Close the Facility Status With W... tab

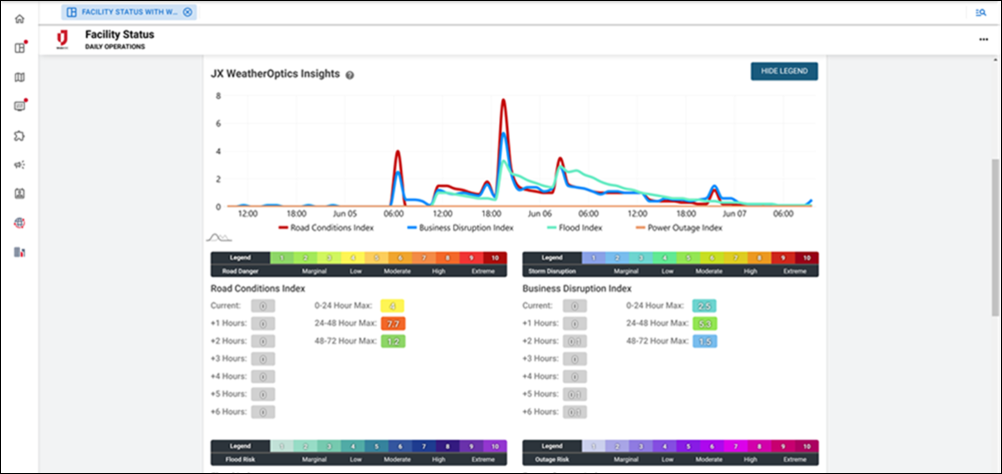click(x=187, y=12)
